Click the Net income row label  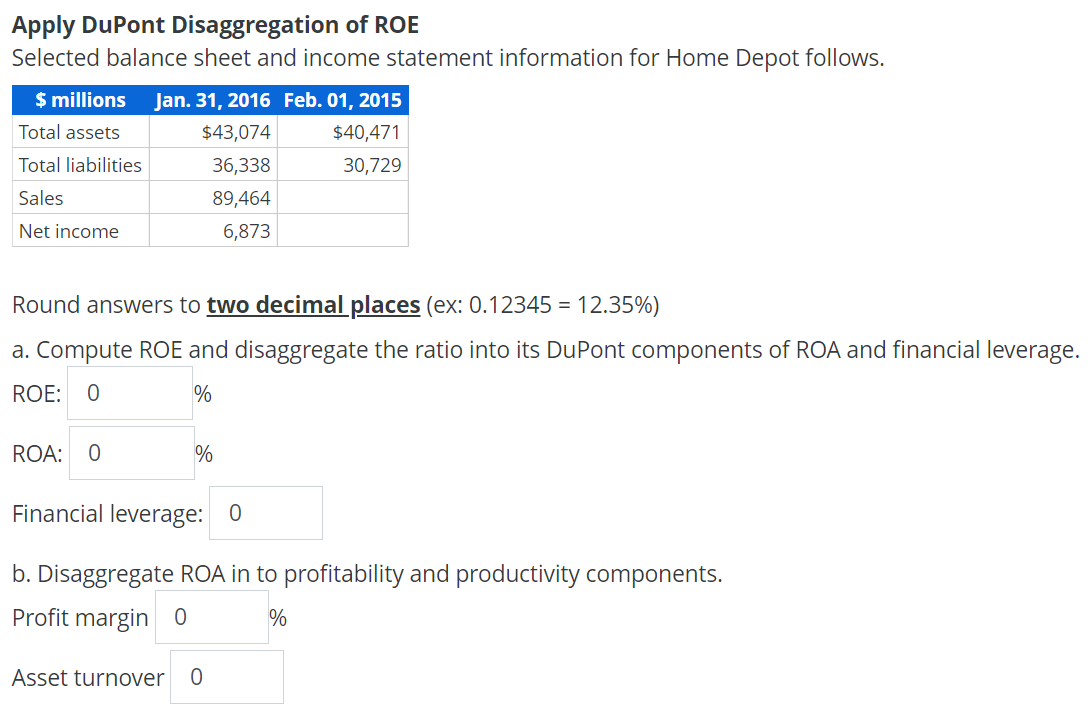55,230
